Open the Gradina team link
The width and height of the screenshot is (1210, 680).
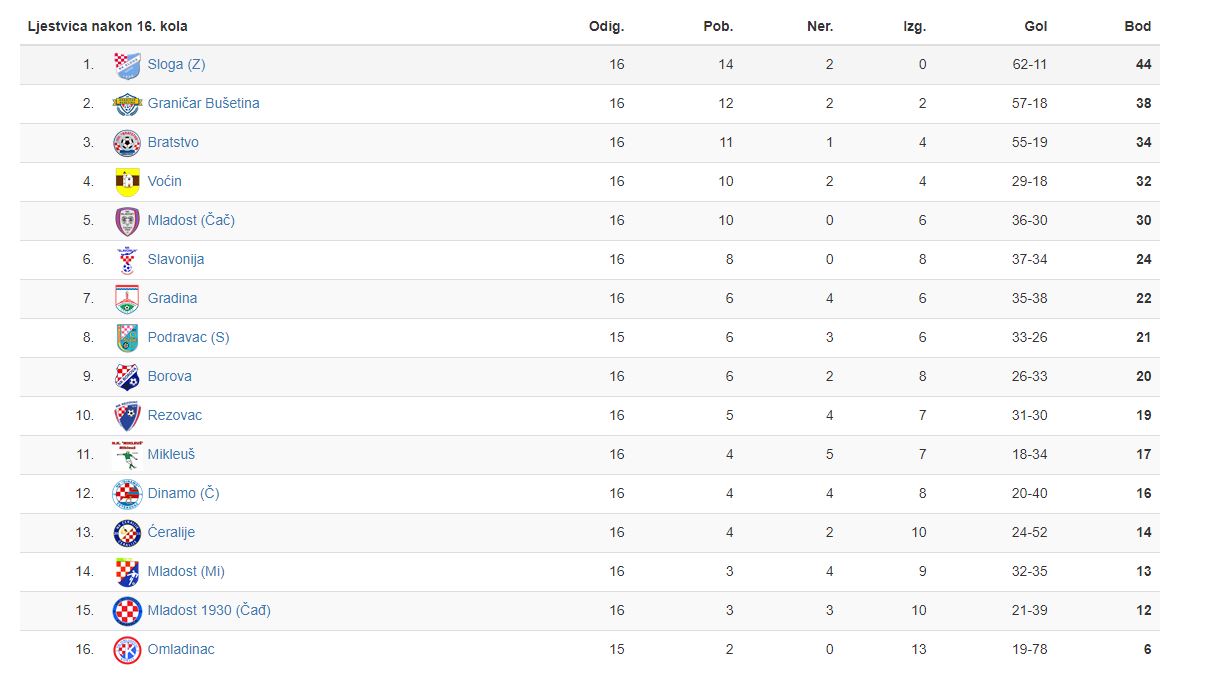172,298
